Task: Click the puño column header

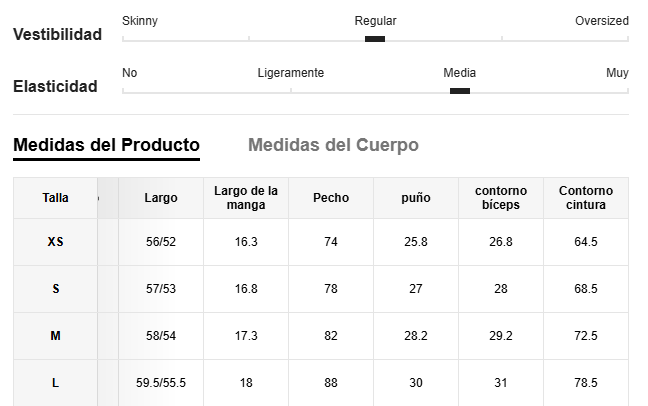Action: click(416, 198)
